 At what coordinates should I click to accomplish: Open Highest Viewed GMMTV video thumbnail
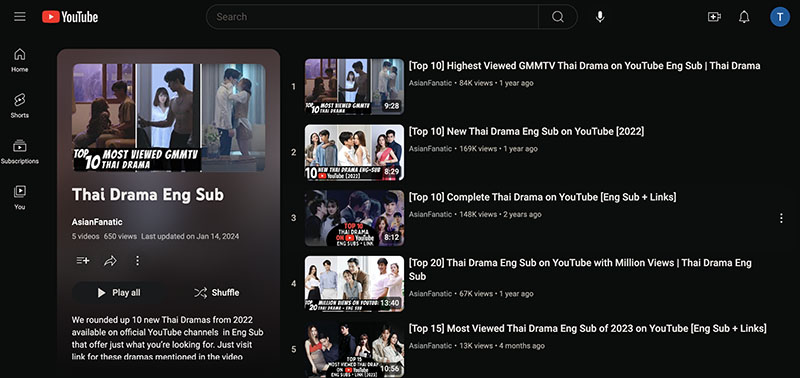tap(354, 87)
